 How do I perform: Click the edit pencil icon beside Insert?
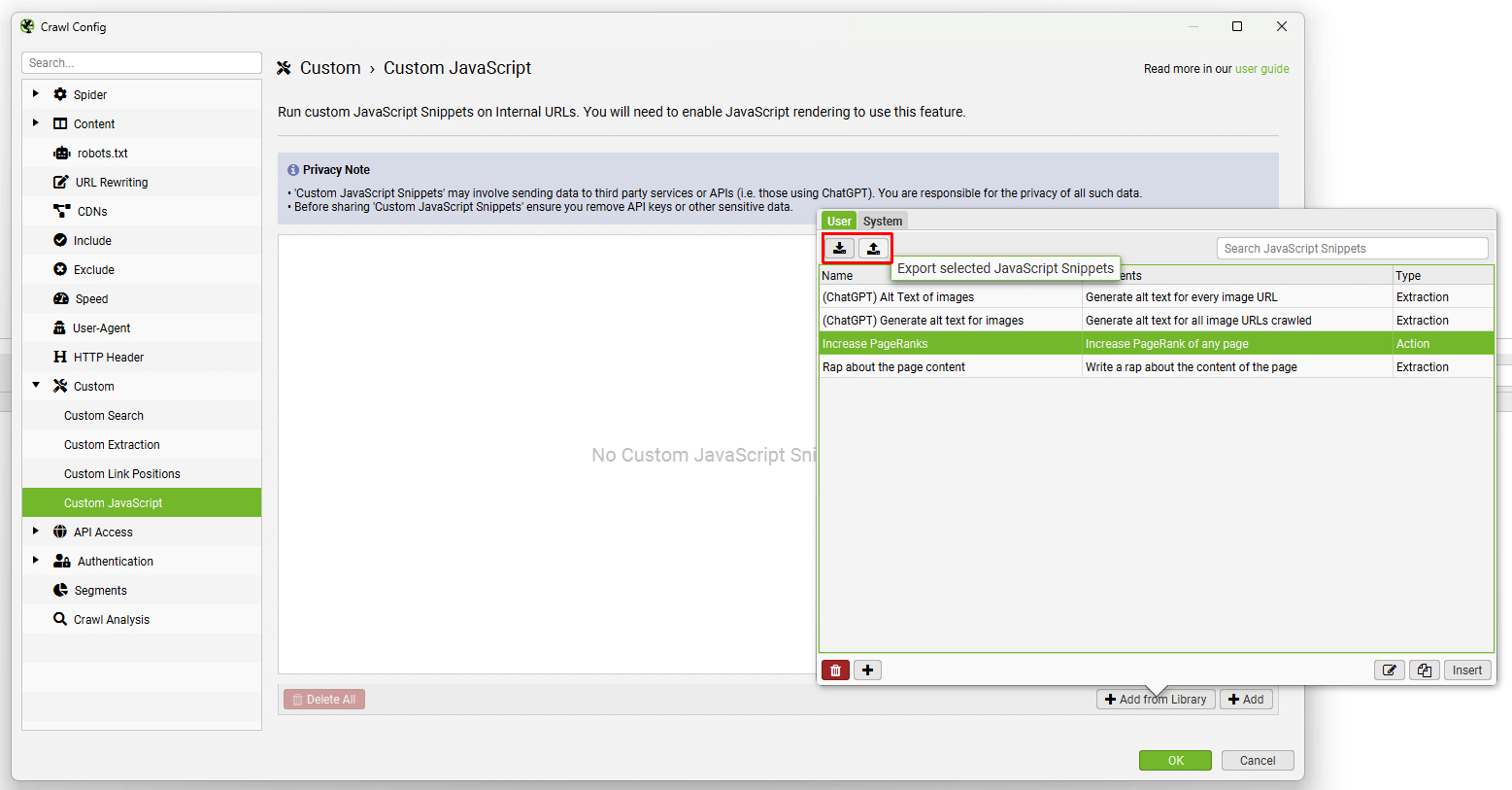point(1390,670)
